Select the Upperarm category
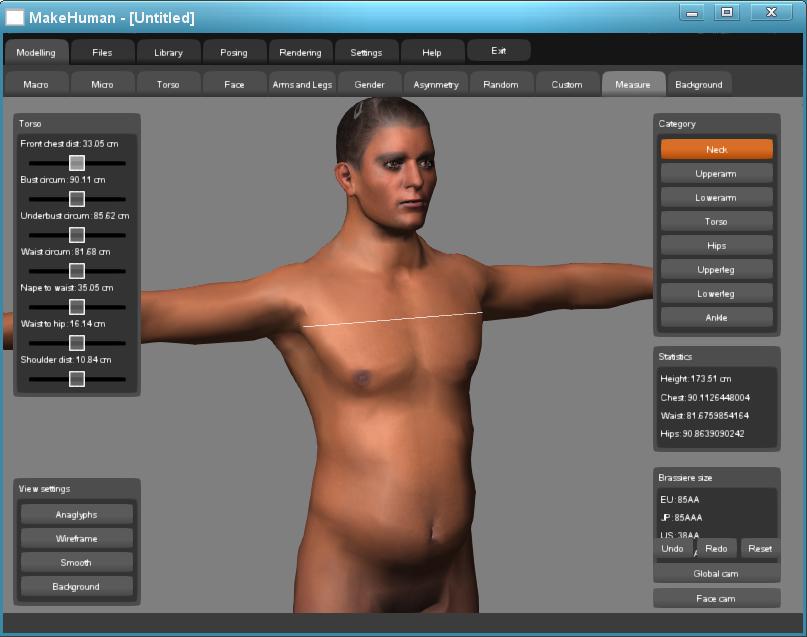807x637 pixels. click(x=716, y=173)
